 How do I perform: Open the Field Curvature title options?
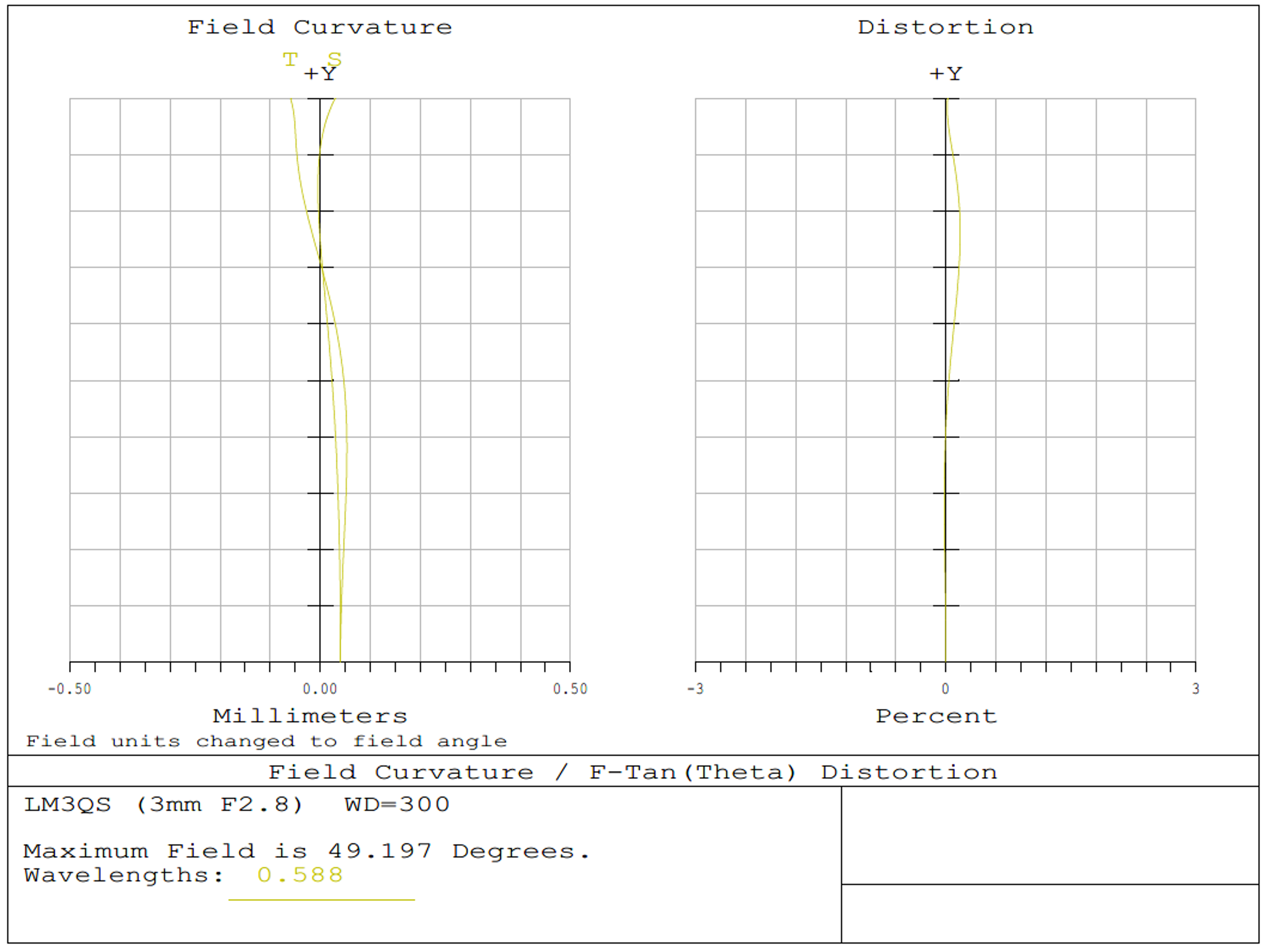pos(320,27)
